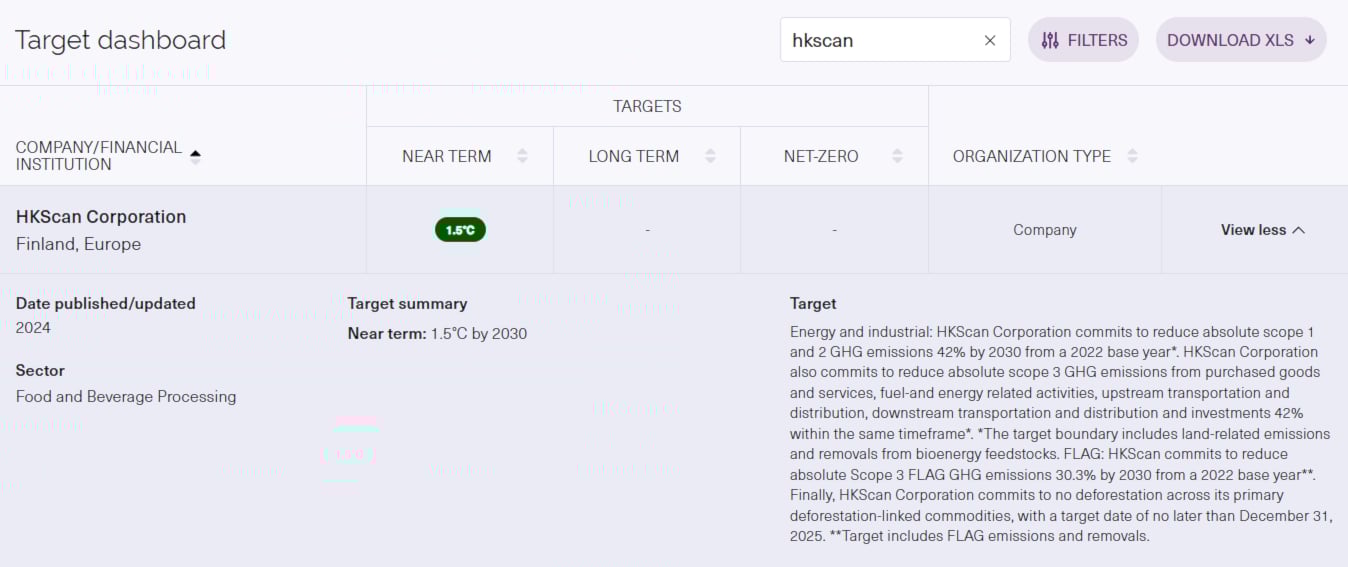Image resolution: width=1348 pixels, height=567 pixels.
Task: Click the Long Term sort arrows
Action: pyautogui.click(x=710, y=156)
